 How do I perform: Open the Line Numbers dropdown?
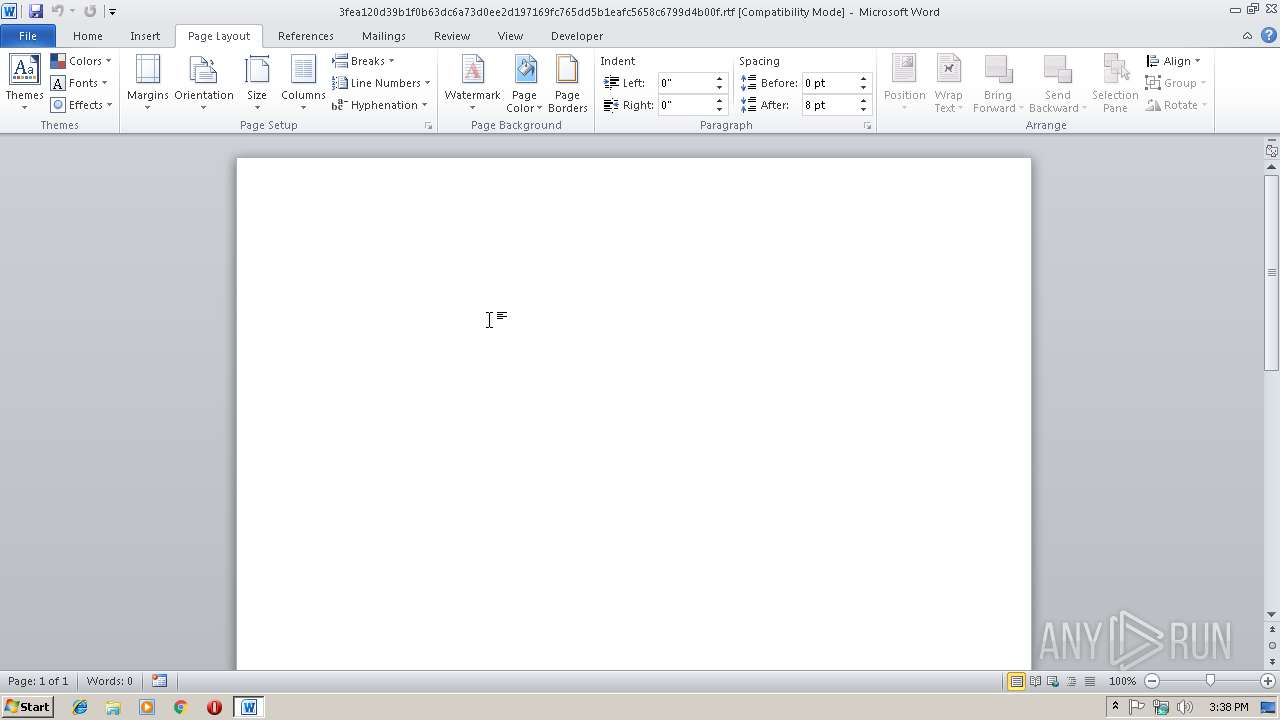click(381, 83)
